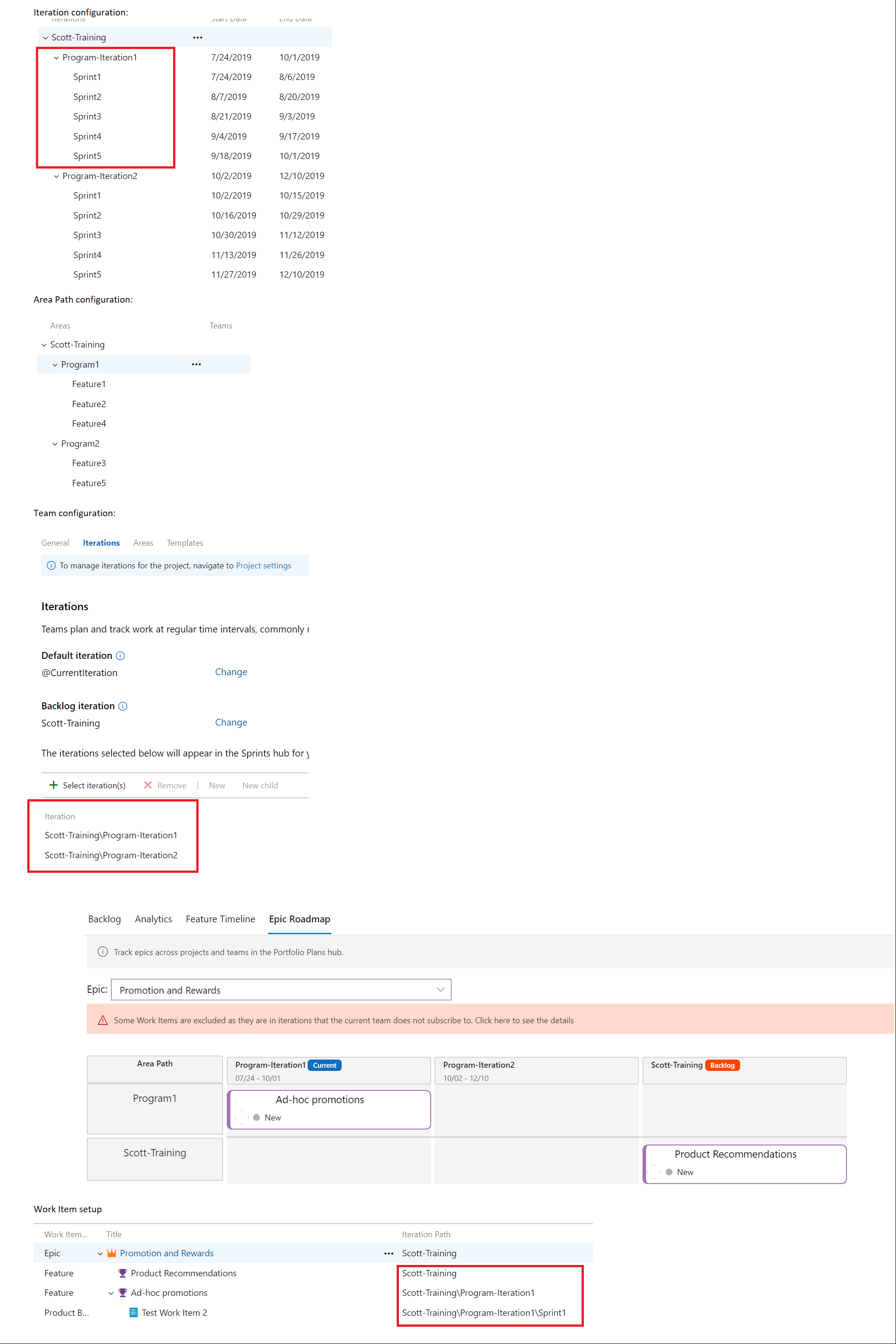Click the info icon next to Default iteration
This screenshot has width=896, height=1344.
(120, 656)
